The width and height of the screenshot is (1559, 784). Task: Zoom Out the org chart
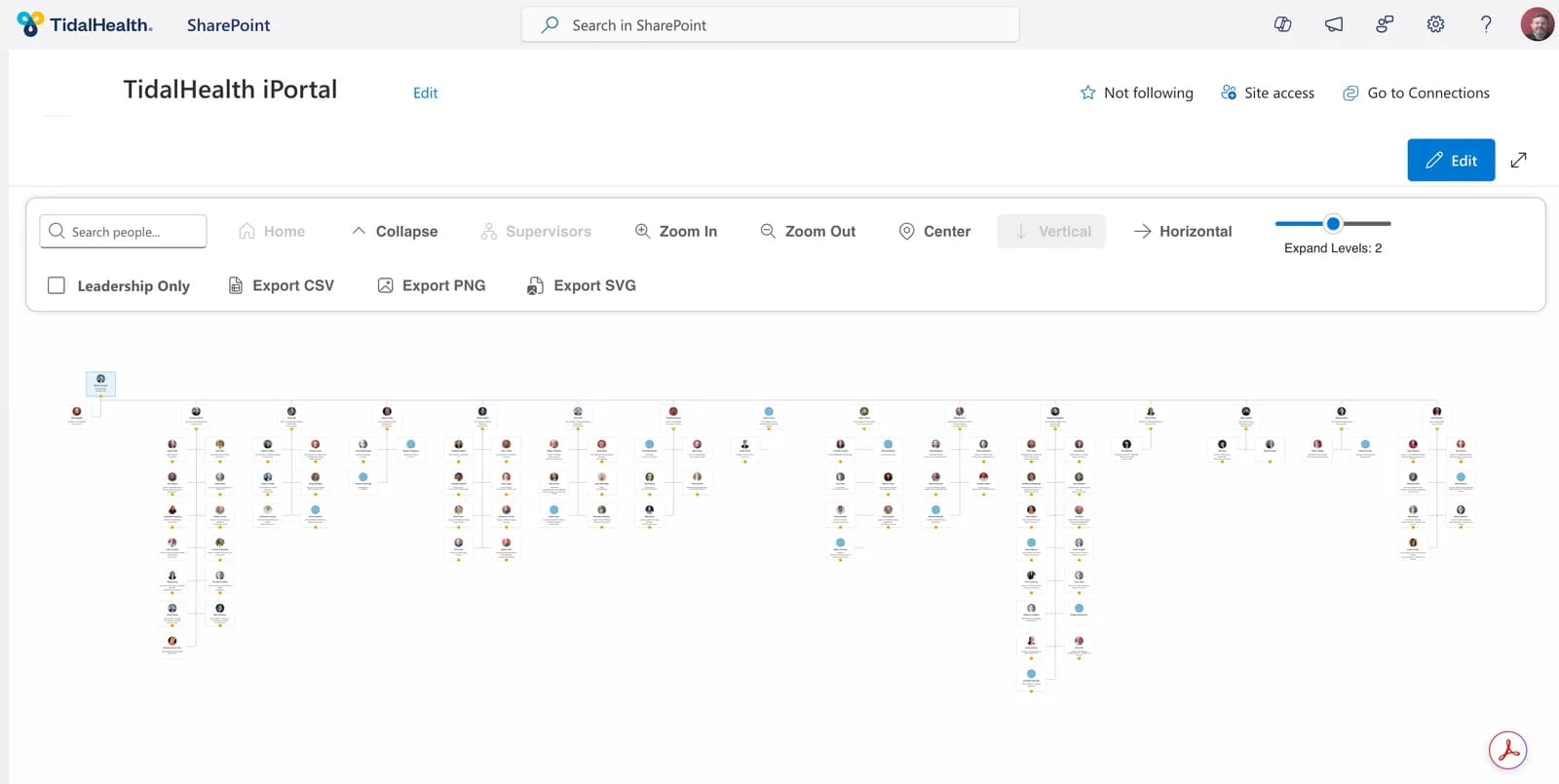(808, 231)
